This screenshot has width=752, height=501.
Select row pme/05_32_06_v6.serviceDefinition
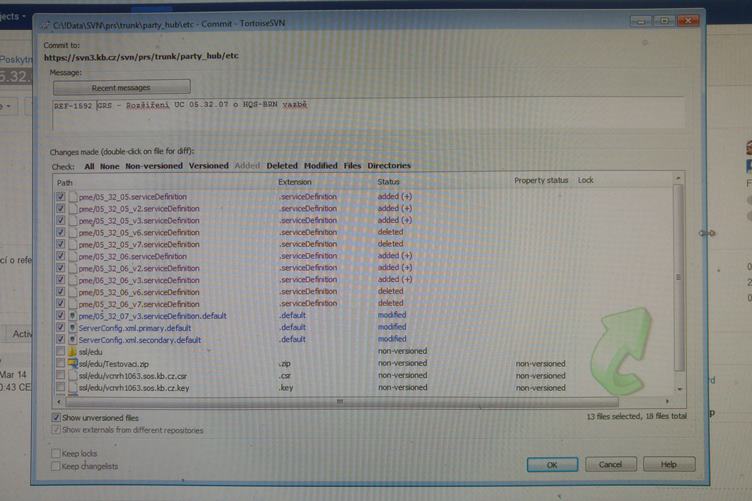pyautogui.click(x=364, y=292)
